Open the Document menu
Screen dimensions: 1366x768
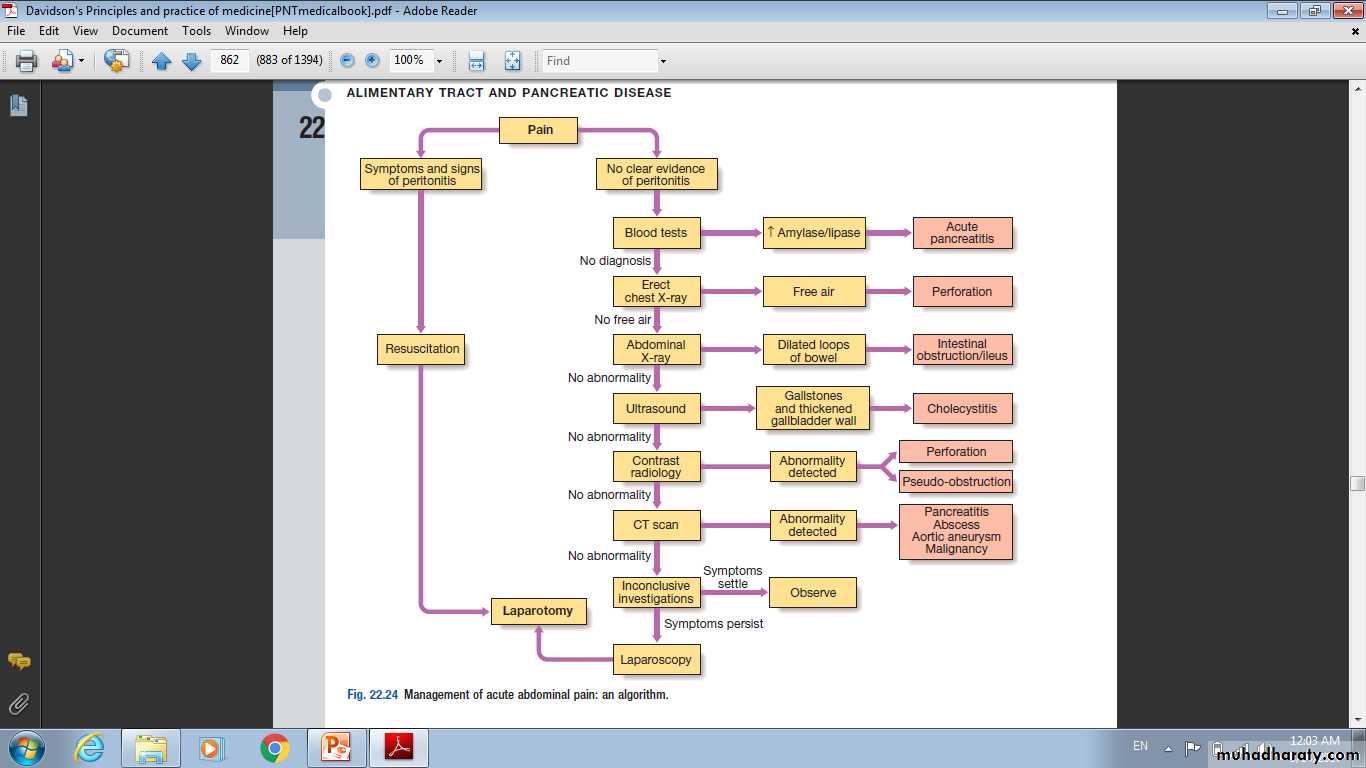[x=139, y=31]
